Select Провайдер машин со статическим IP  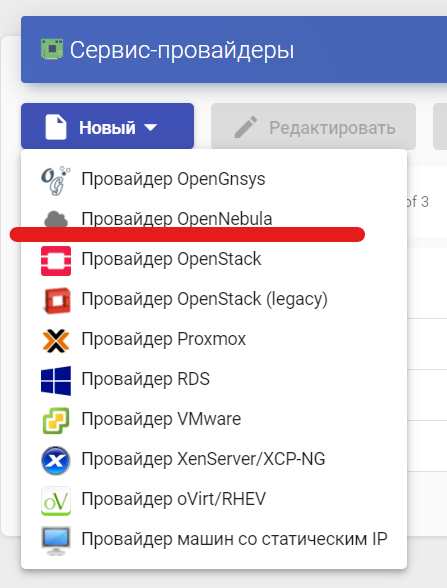pos(214,539)
